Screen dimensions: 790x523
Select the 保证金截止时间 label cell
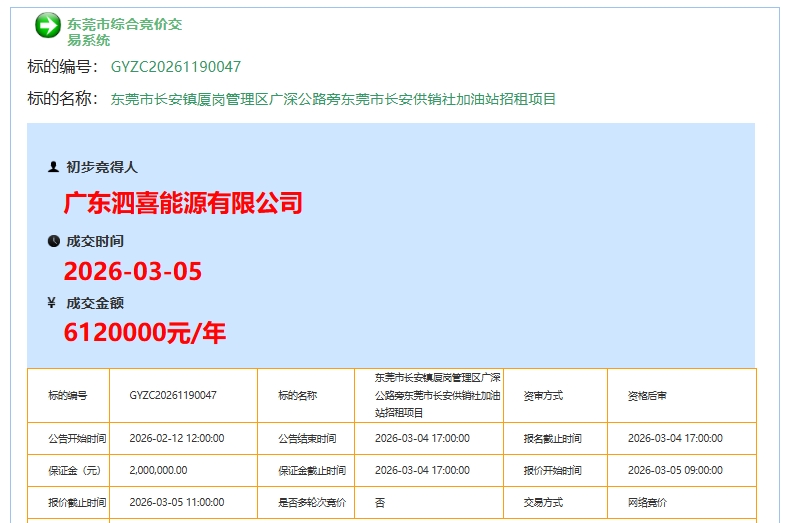coord(311,470)
